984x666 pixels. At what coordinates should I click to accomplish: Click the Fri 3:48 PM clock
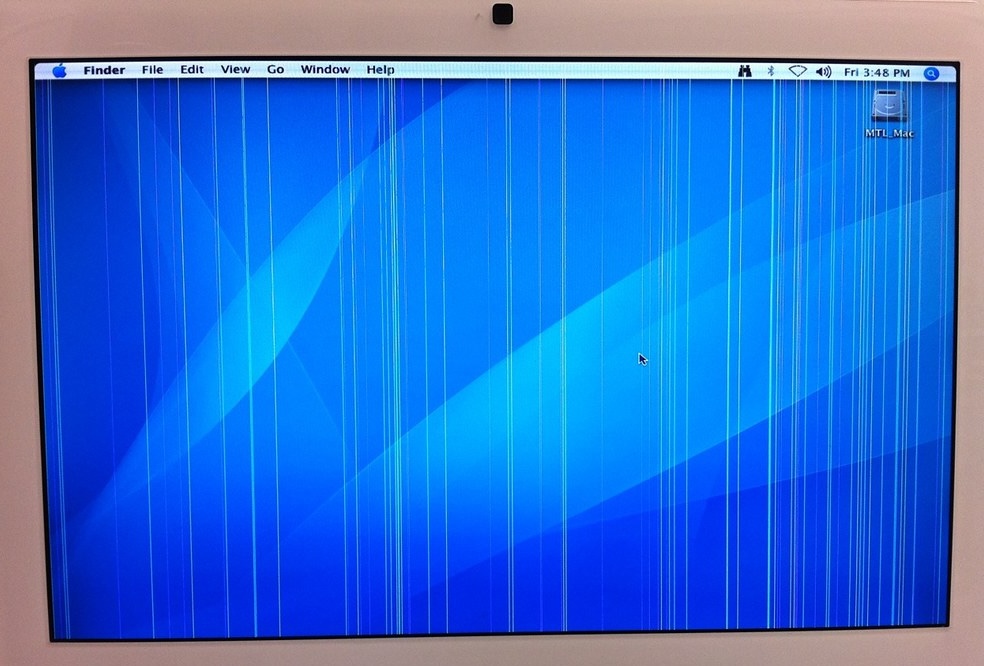876,73
